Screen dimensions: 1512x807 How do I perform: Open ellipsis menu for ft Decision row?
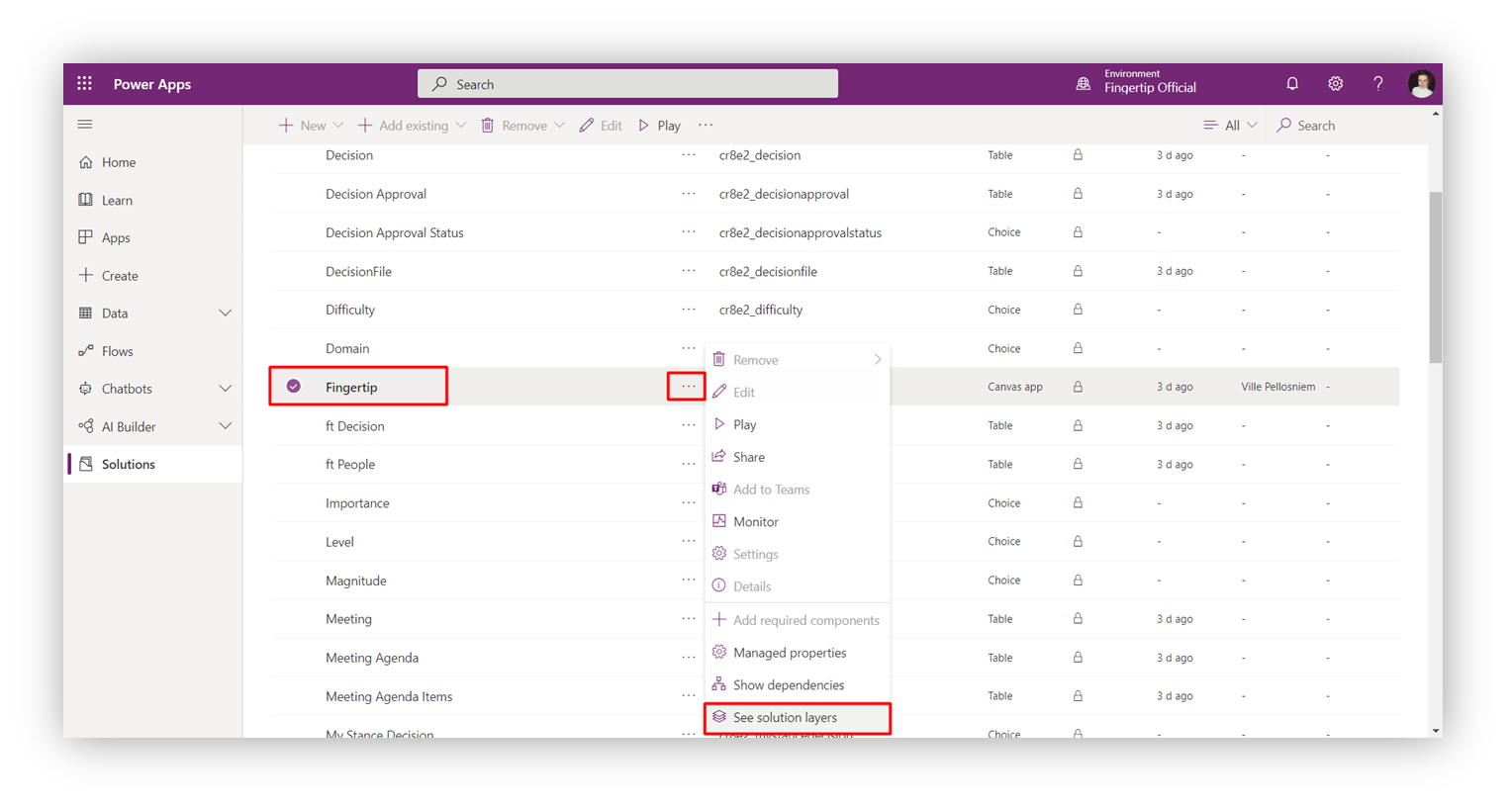pyautogui.click(x=689, y=425)
